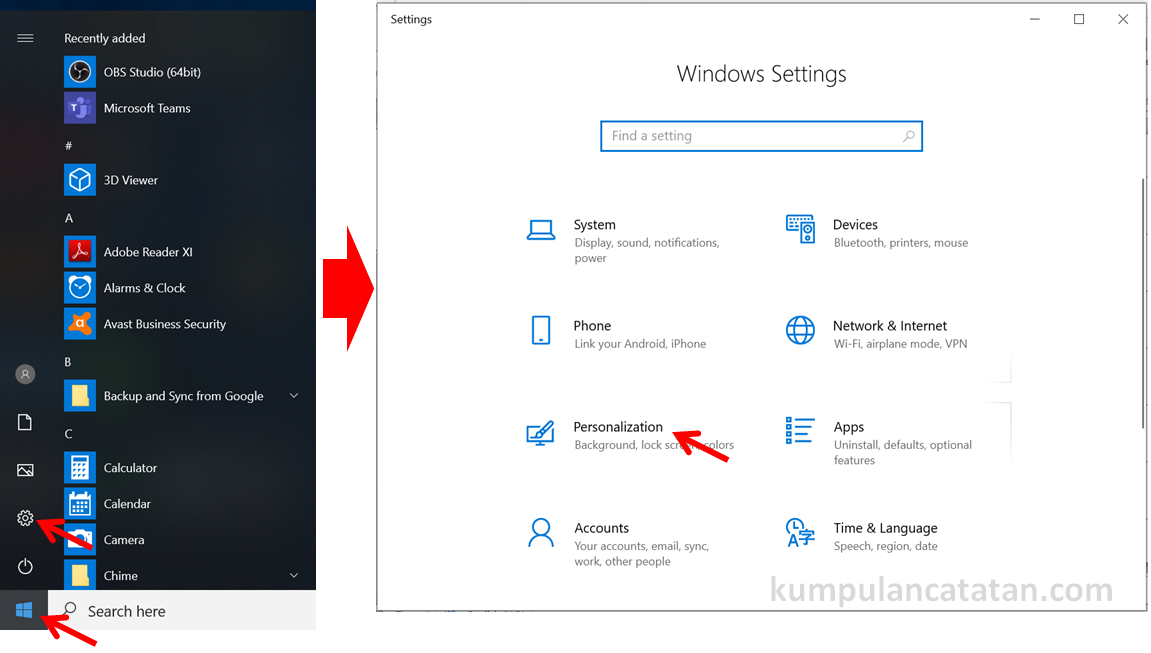Open the Camera app icon
Screen dimensions: 1151x653
pyautogui.click(x=79, y=539)
